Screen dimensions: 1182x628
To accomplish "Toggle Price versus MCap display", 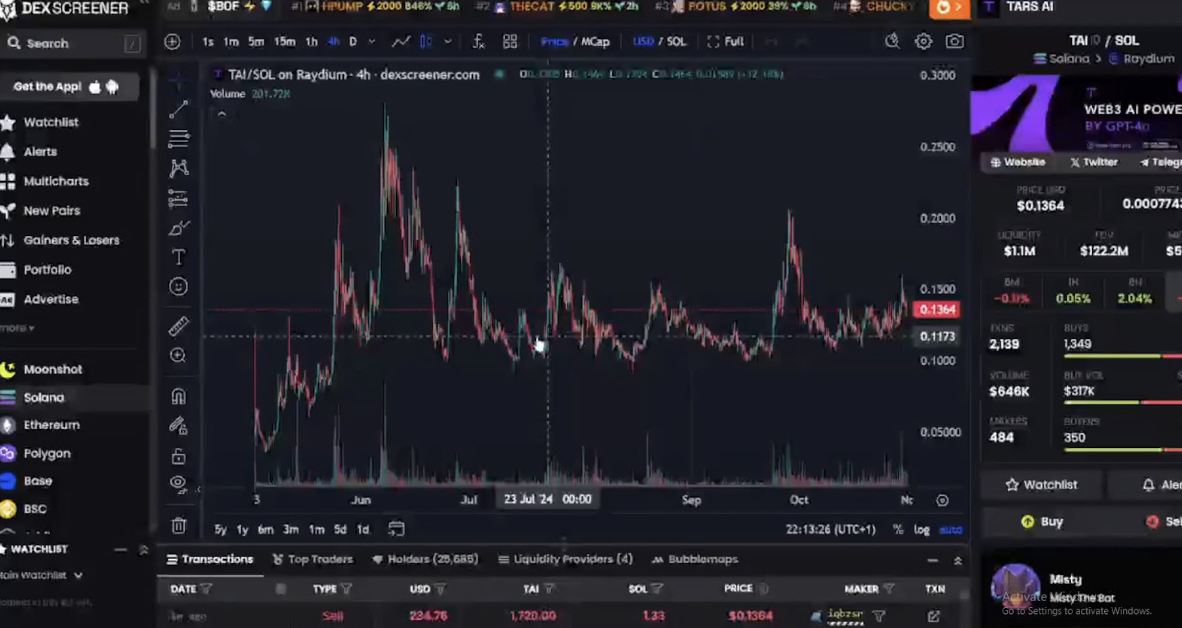I will [x=575, y=41].
